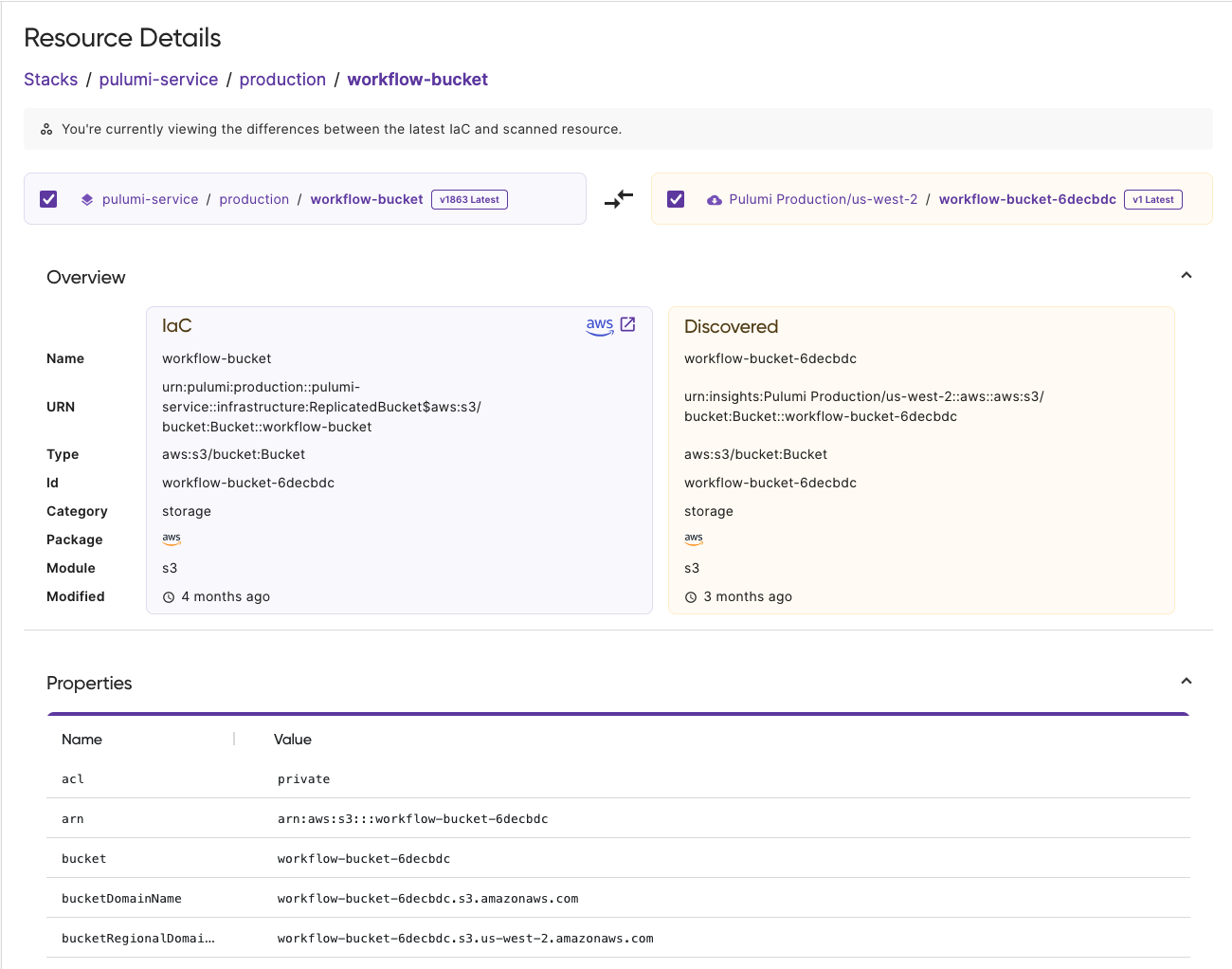Click value workflow-bucket-6decbdc.s3.us-west-2.amazonaws.com
The width and height of the screenshot is (1232, 969).
(x=465, y=939)
